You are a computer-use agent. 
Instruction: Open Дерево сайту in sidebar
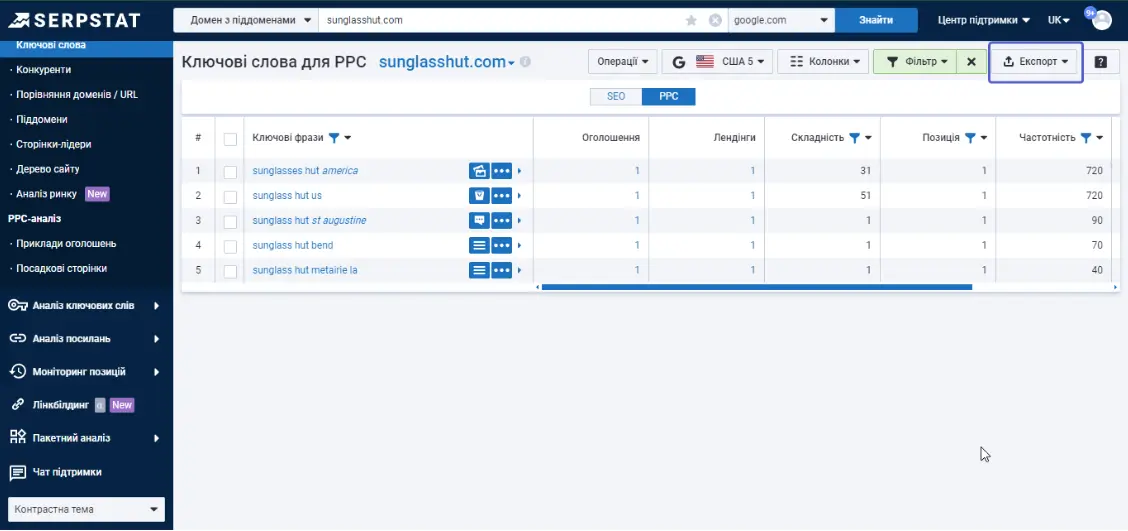pyautogui.click(x=45, y=169)
